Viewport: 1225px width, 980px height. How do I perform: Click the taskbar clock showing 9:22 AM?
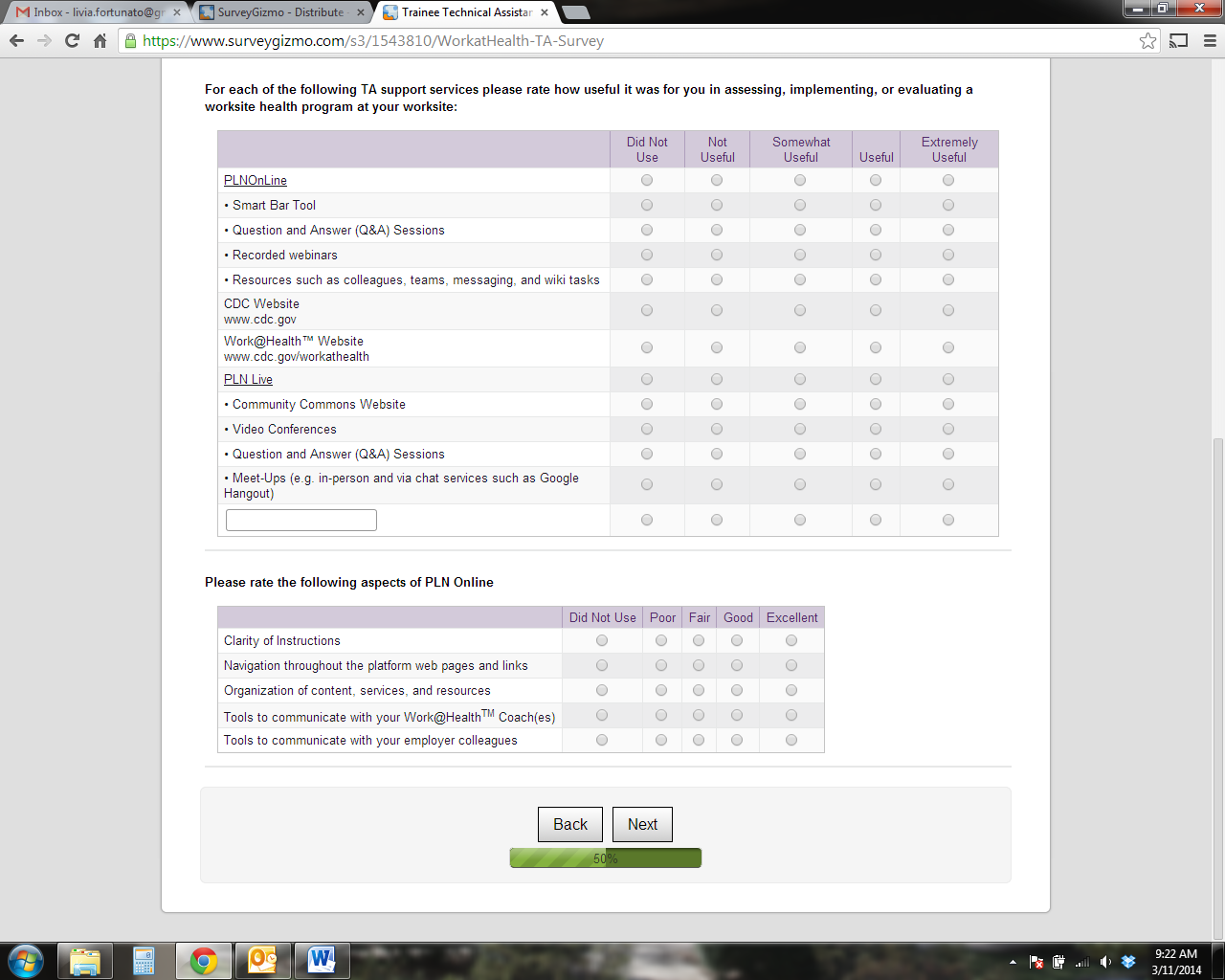pos(1176,962)
